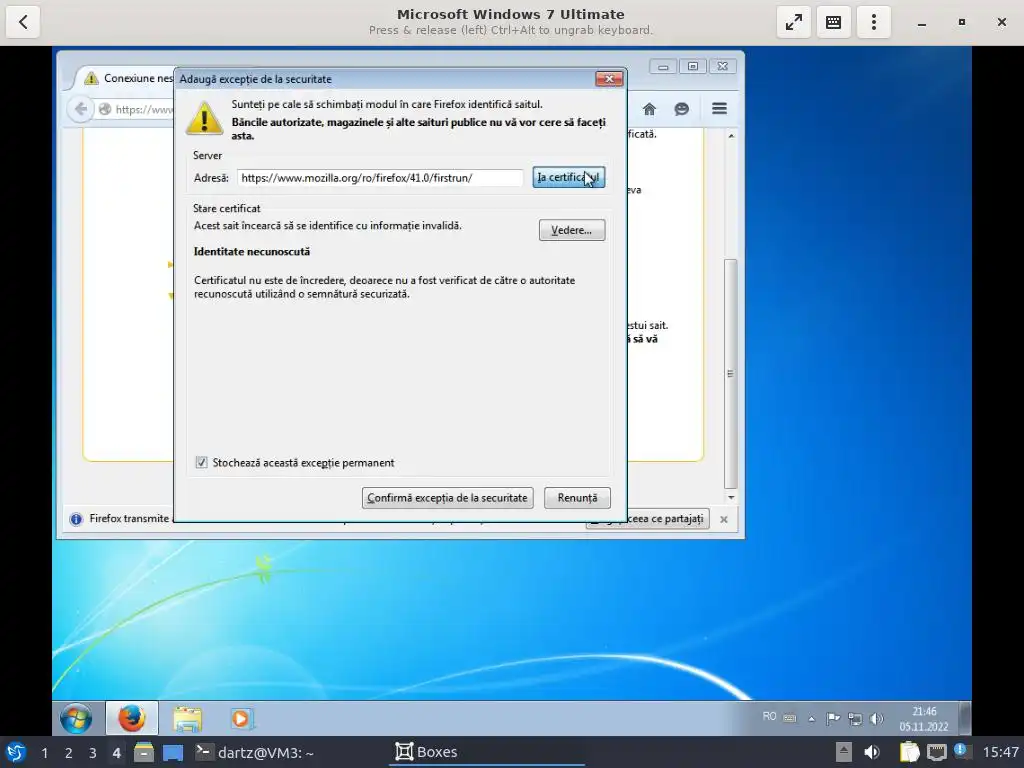Toggle Boxes fullscreen mode icon

(793, 22)
